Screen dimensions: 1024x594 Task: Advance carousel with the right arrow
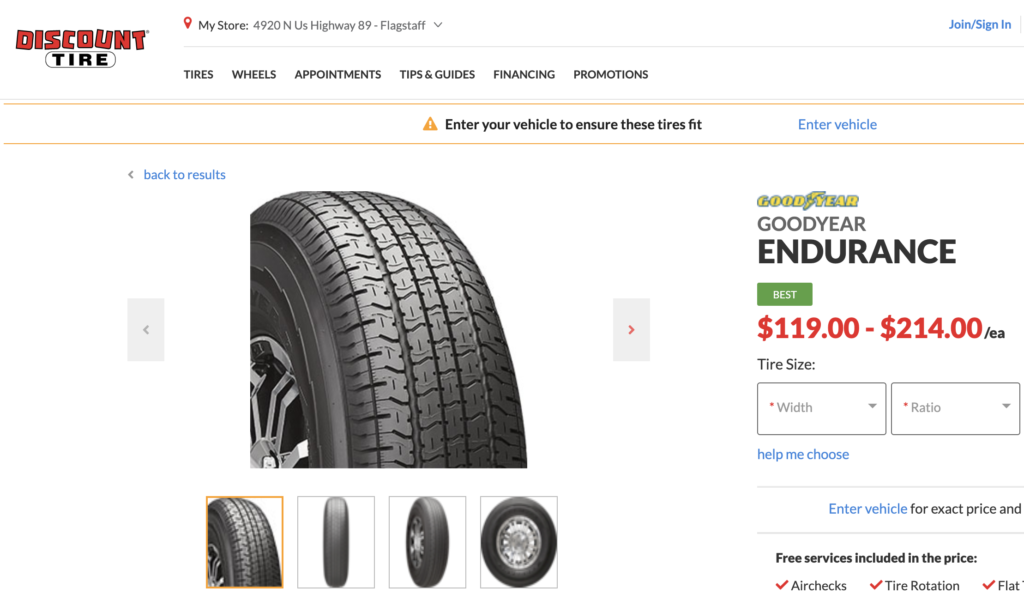point(631,329)
